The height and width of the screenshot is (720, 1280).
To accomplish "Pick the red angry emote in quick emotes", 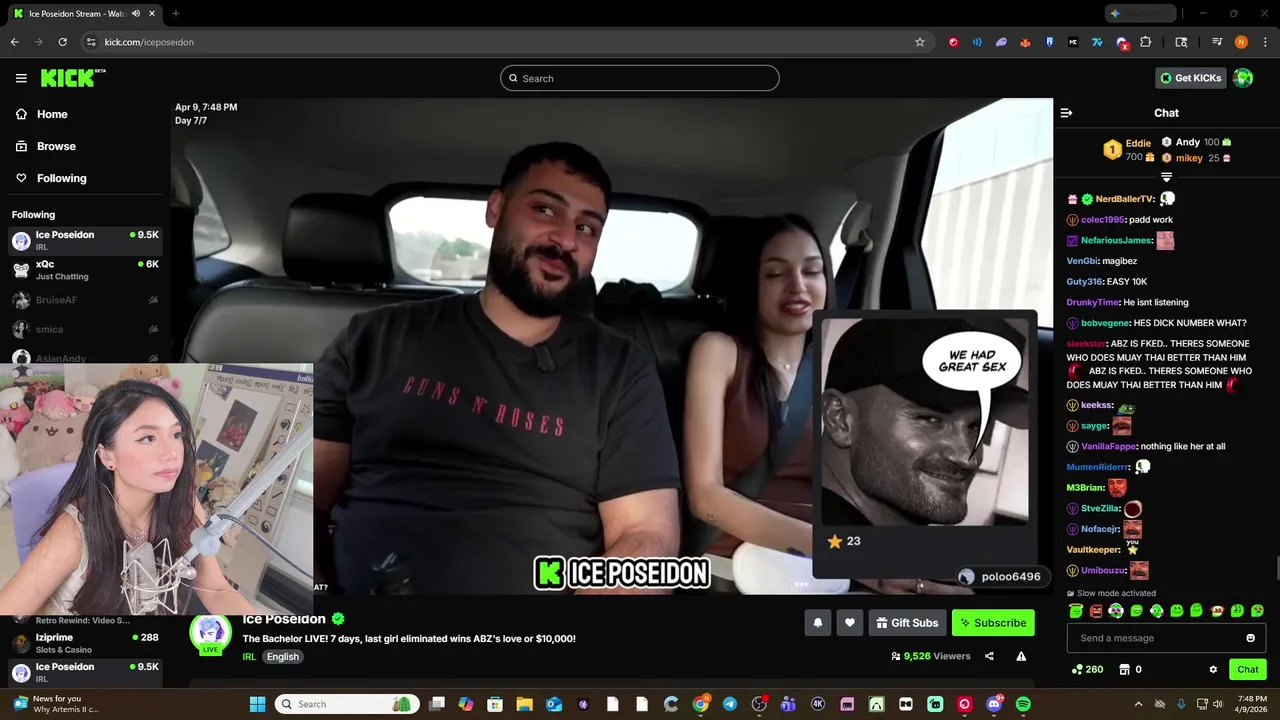I will (x=1096, y=611).
